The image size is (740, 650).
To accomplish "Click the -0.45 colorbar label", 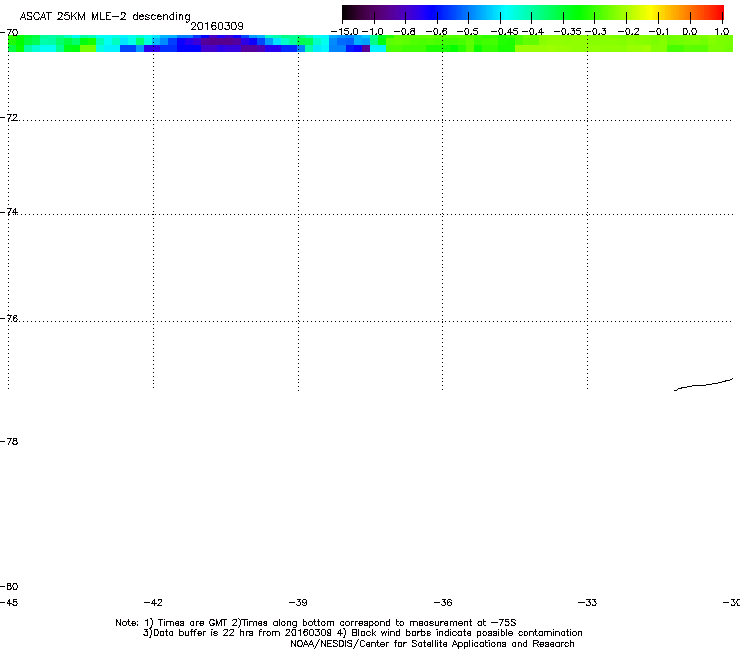I will 505,32.
